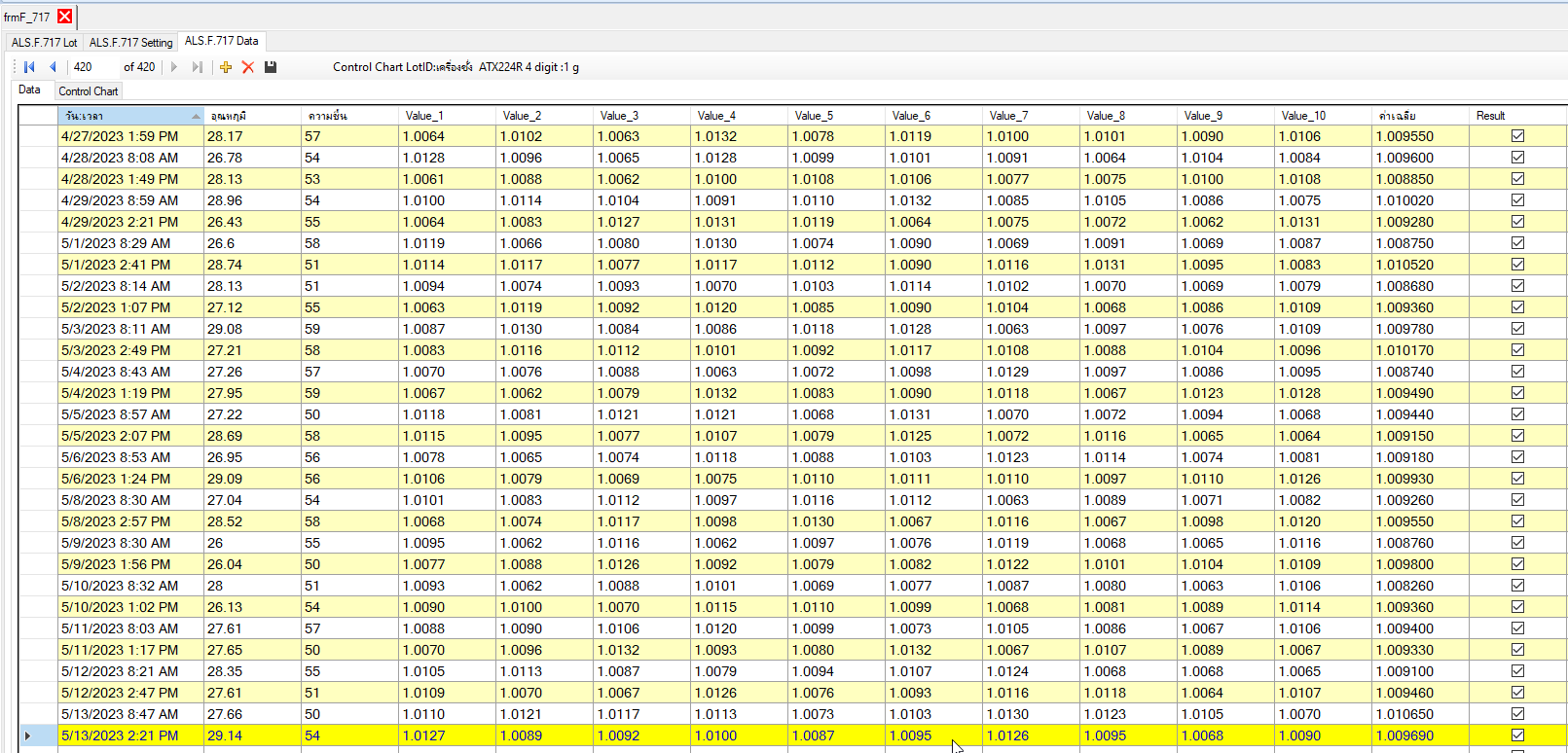The image size is (1568, 753).
Task: Click the record position field showing 420
Action: 92,67
